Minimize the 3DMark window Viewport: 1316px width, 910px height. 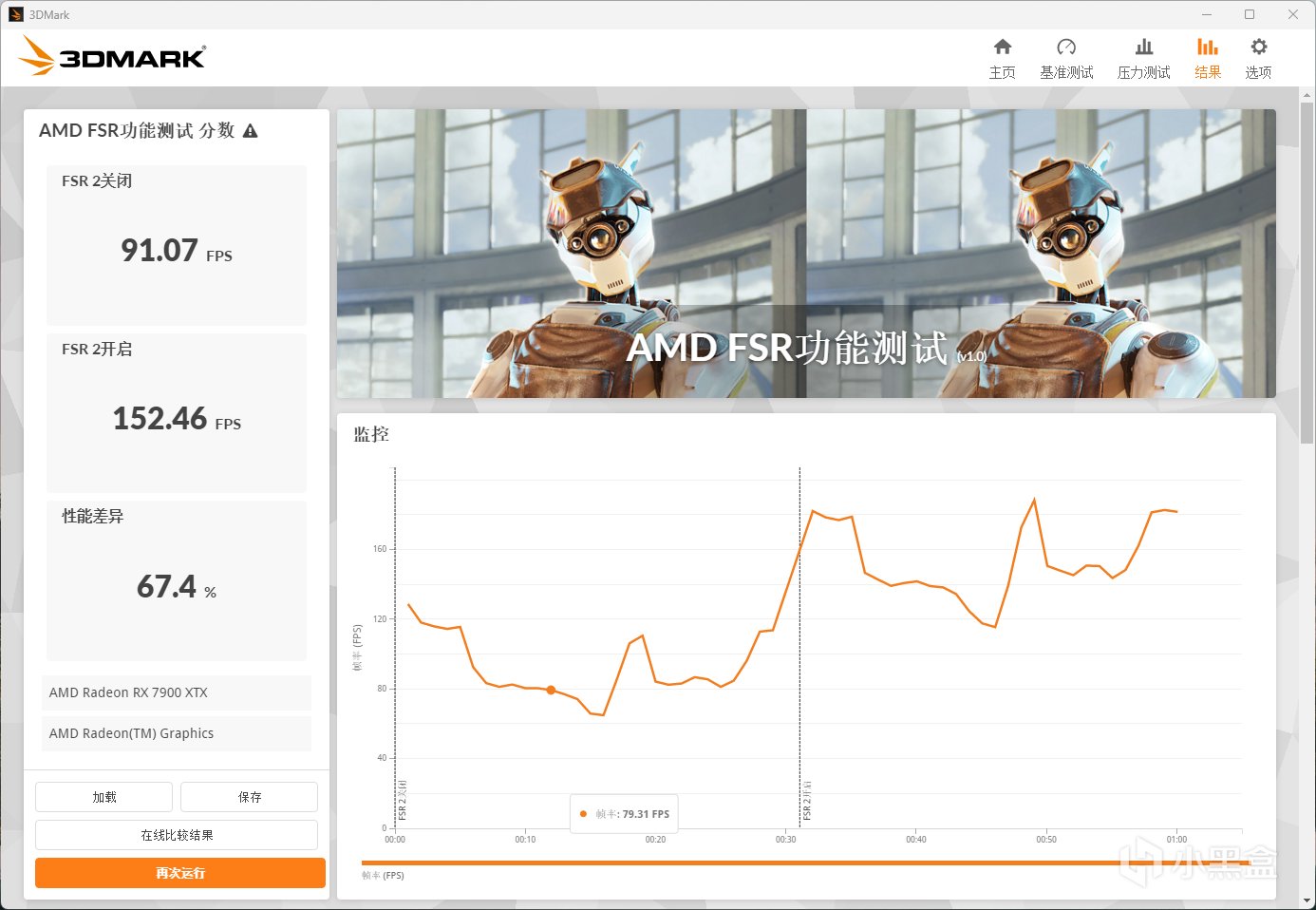pyautogui.click(x=1207, y=14)
